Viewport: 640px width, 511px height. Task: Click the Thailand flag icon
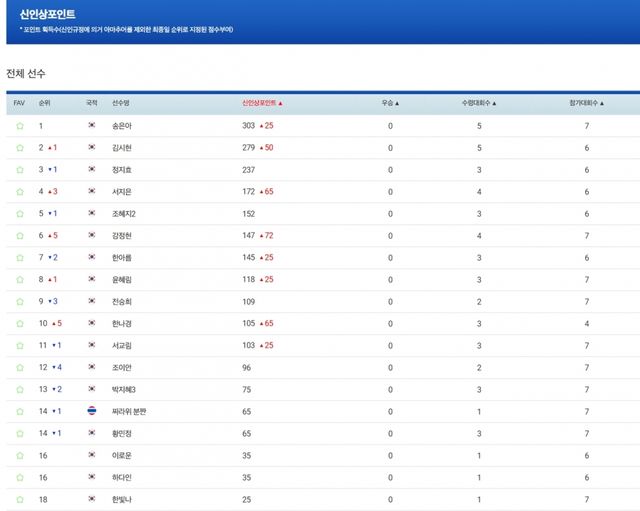pos(91,411)
